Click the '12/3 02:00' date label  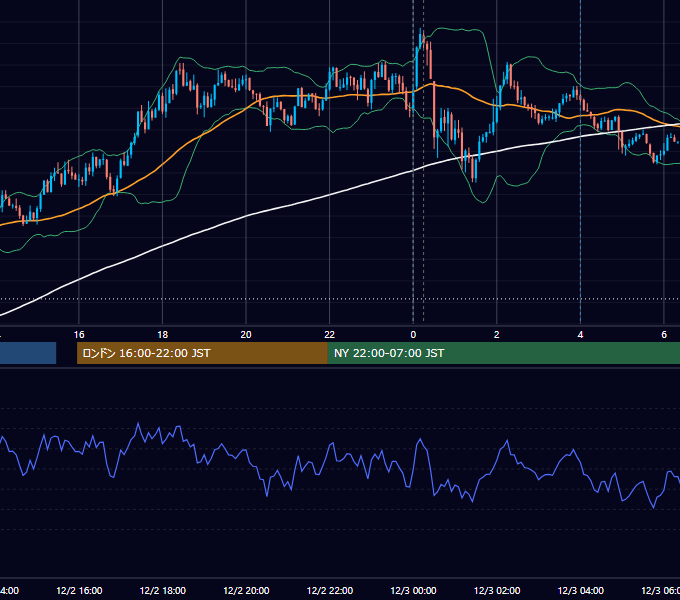pyautogui.click(x=497, y=591)
